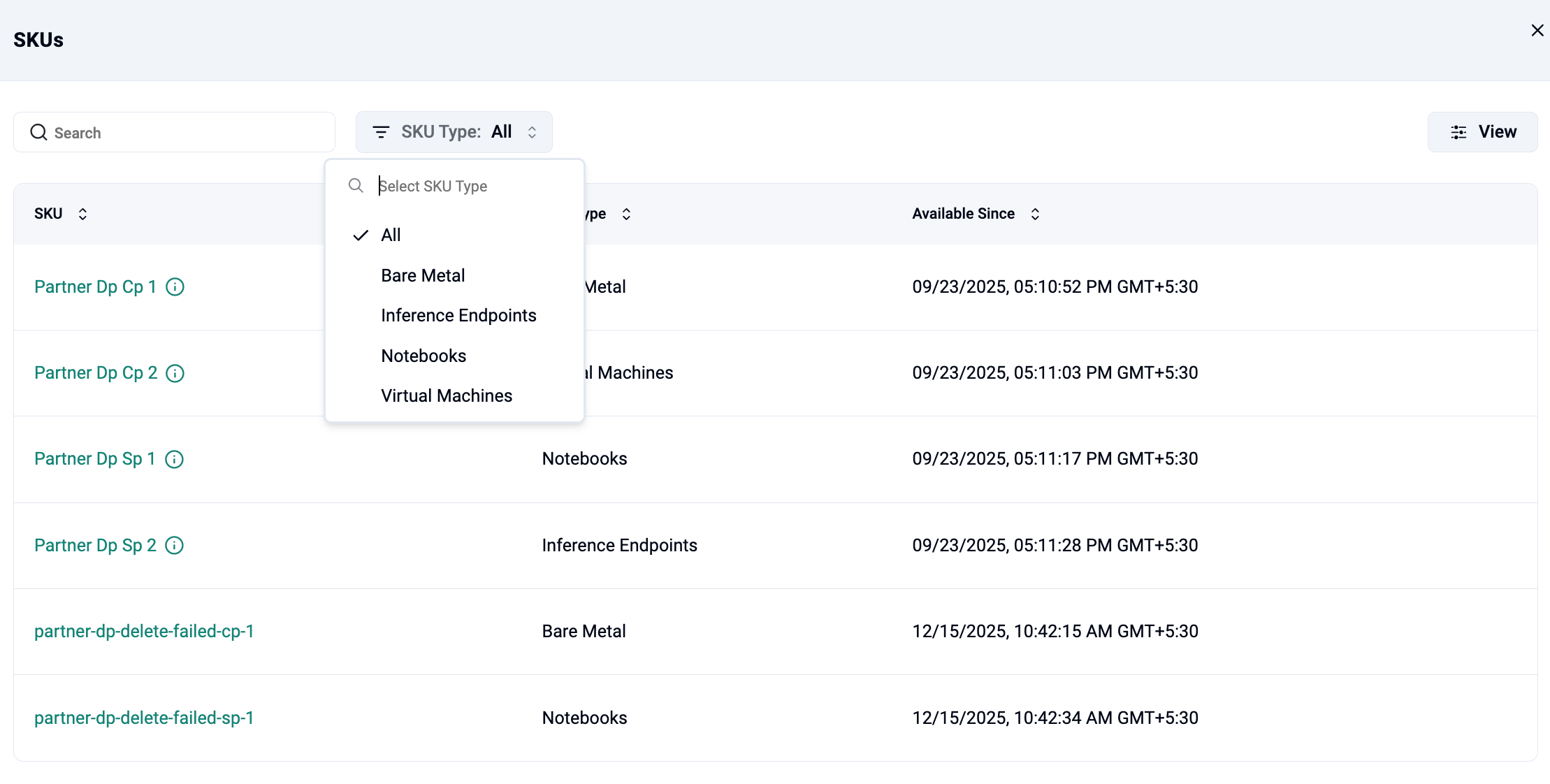The image size is (1550, 784).
Task: Collapse the SKU Type: All dropdown
Action: pos(454,132)
